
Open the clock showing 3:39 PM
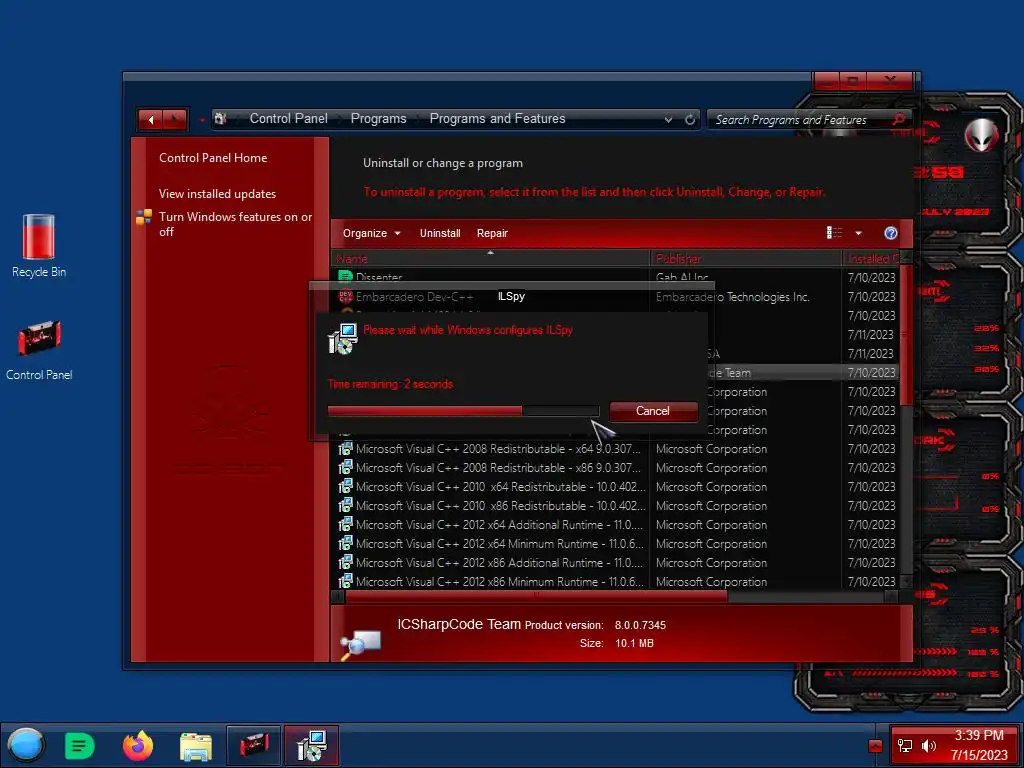tap(979, 745)
